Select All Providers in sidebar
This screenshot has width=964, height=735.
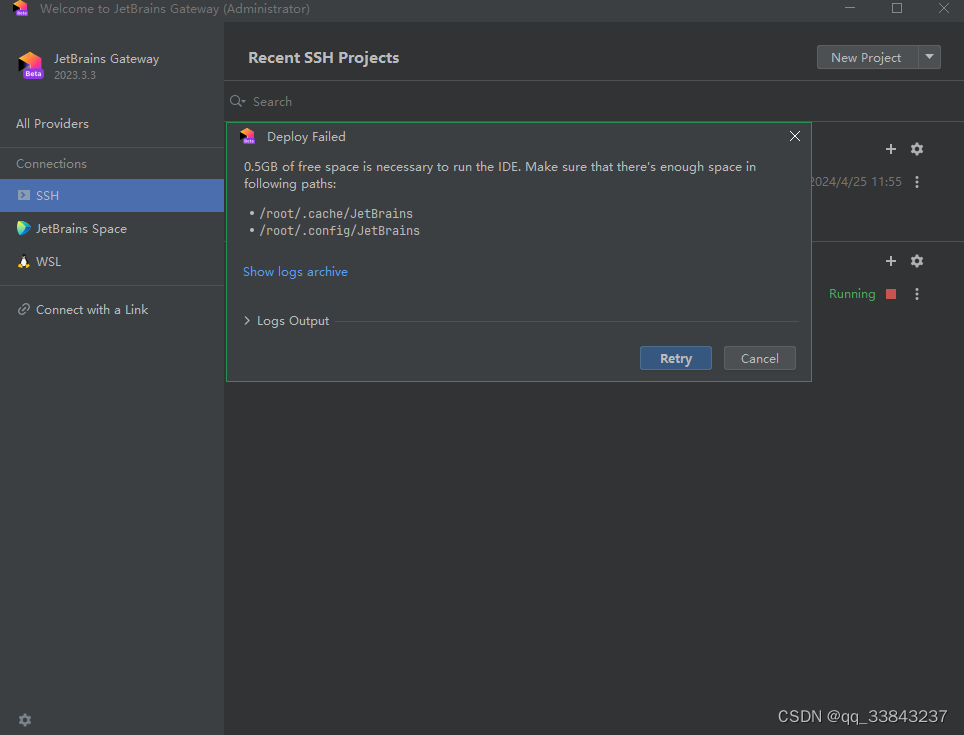(x=52, y=124)
